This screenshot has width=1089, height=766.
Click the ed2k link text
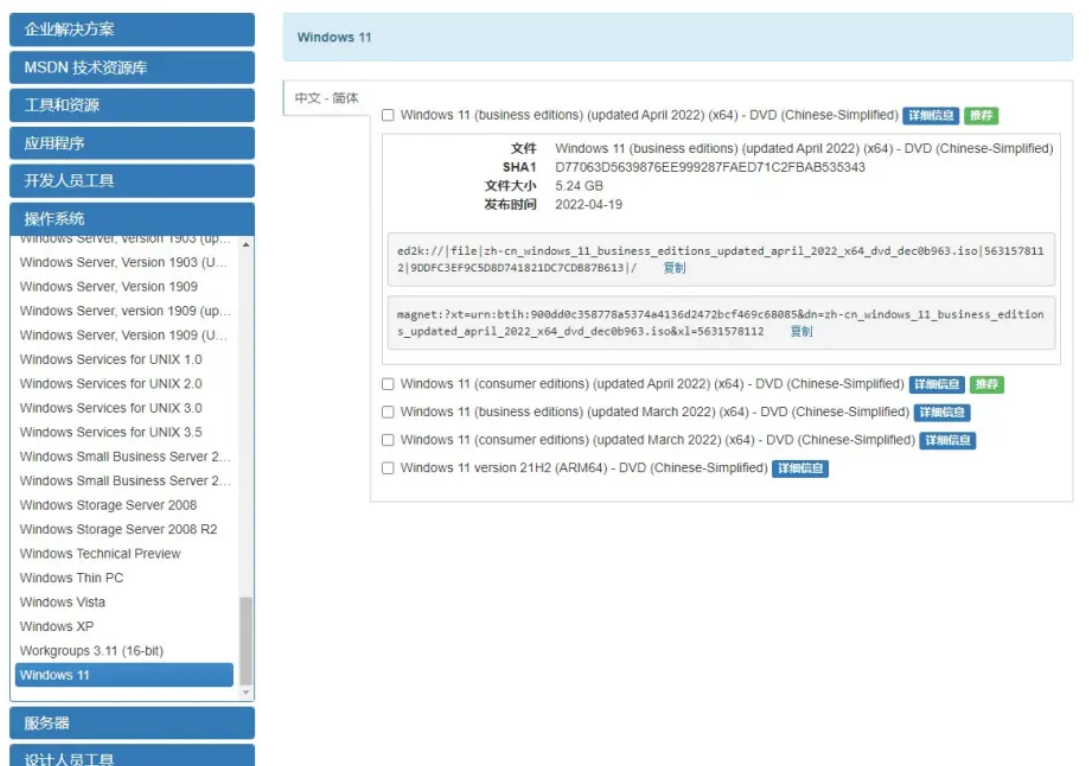tap(720, 259)
